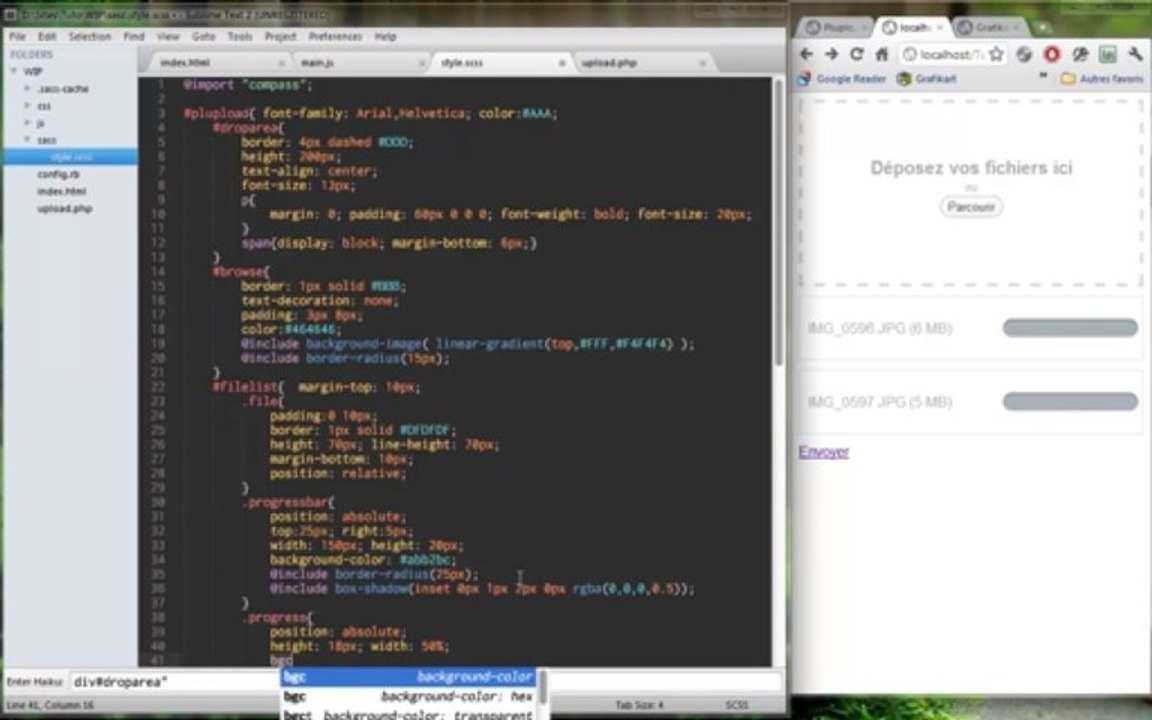1152x720 pixels.
Task: Expand the js folder
Action: [x=27, y=123]
